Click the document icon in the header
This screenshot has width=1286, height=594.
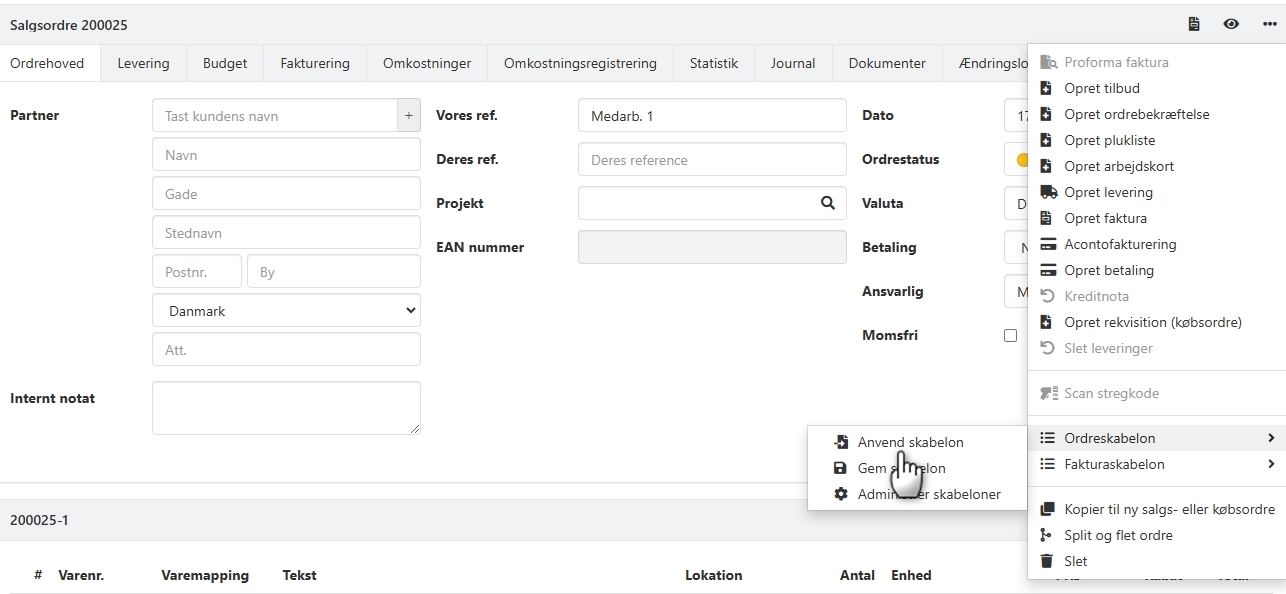point(1194,25)
